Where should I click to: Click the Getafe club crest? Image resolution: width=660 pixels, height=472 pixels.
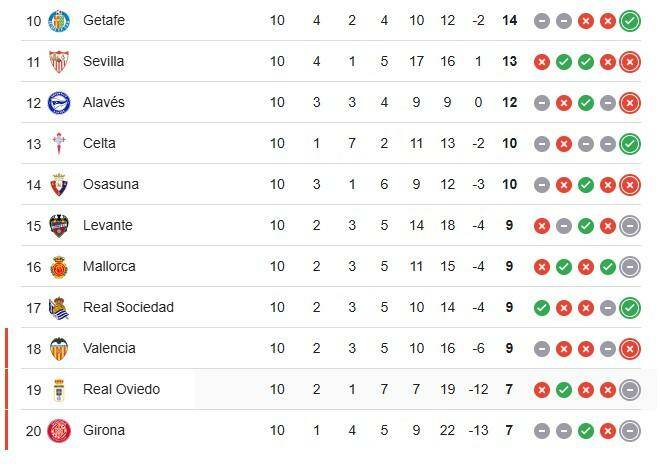(58, 20)
